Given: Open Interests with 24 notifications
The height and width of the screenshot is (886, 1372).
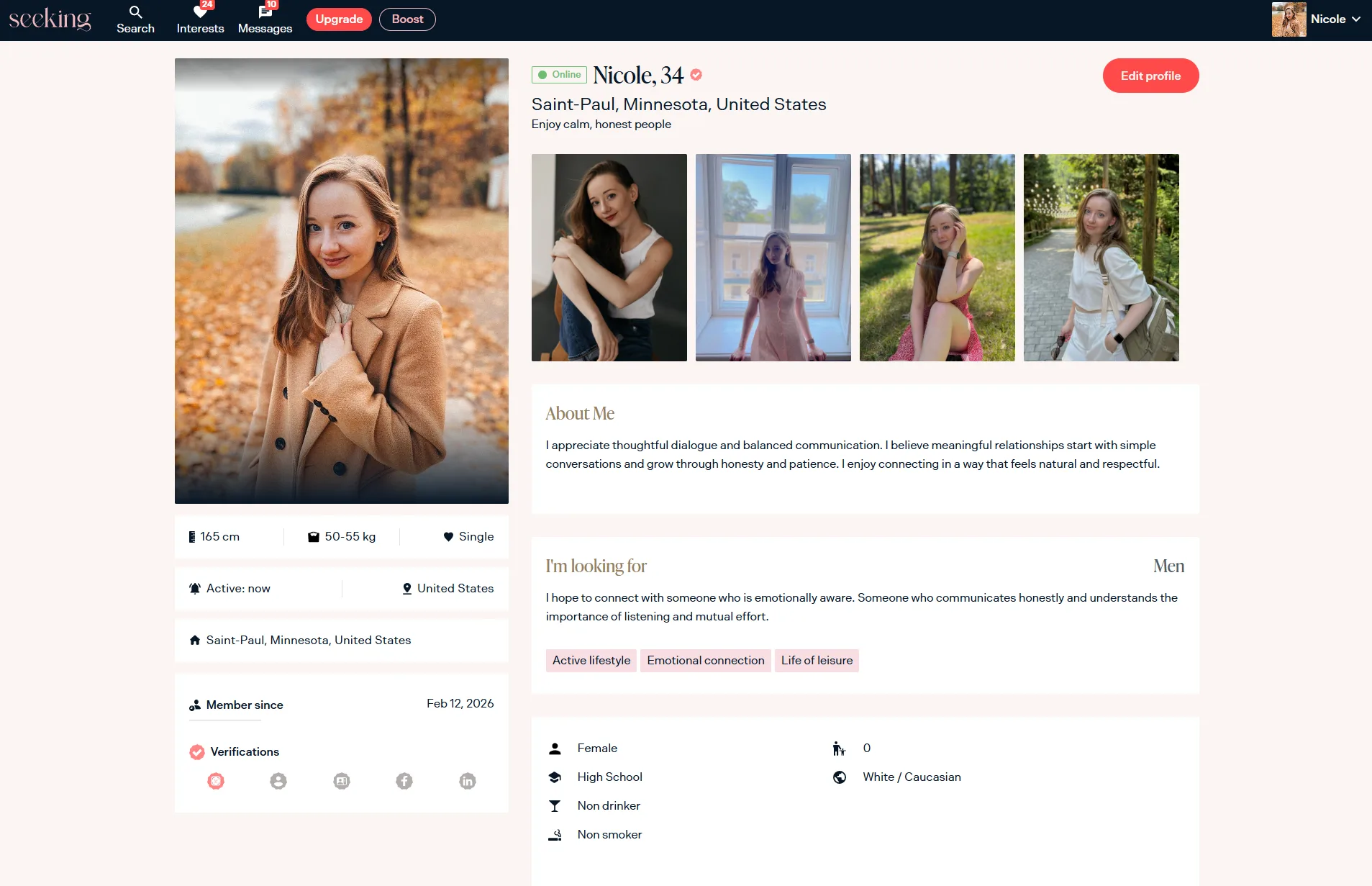Looking at the screenshot, I should (x=200, y=19).
